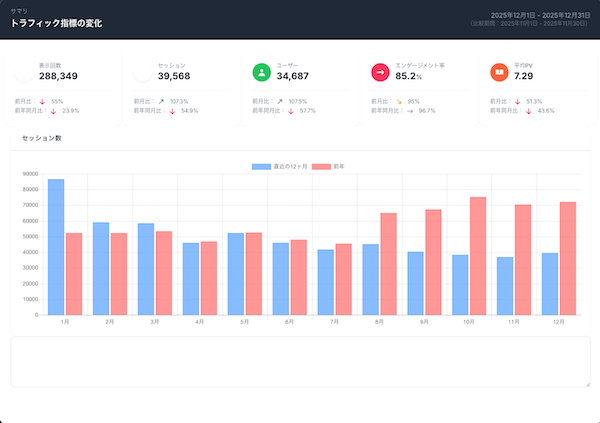Click the エンゲージメント率 value 85.2%
The width and height of the screenshot is (600, 423).
(408, 76)
